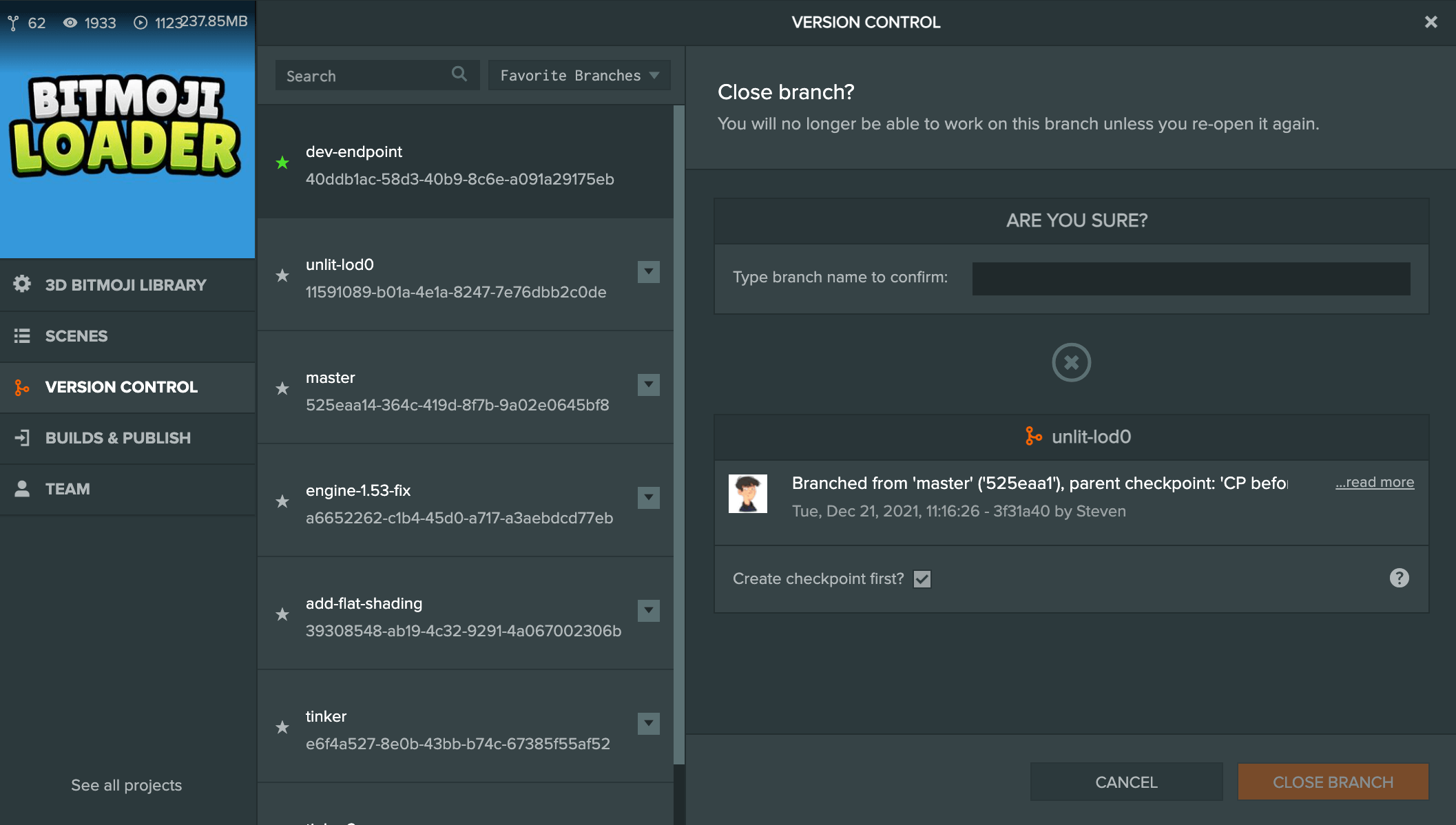This screenshot has height=825, width=1456.
Task: Click the plays count icon
Action: (x=141, y=23)
